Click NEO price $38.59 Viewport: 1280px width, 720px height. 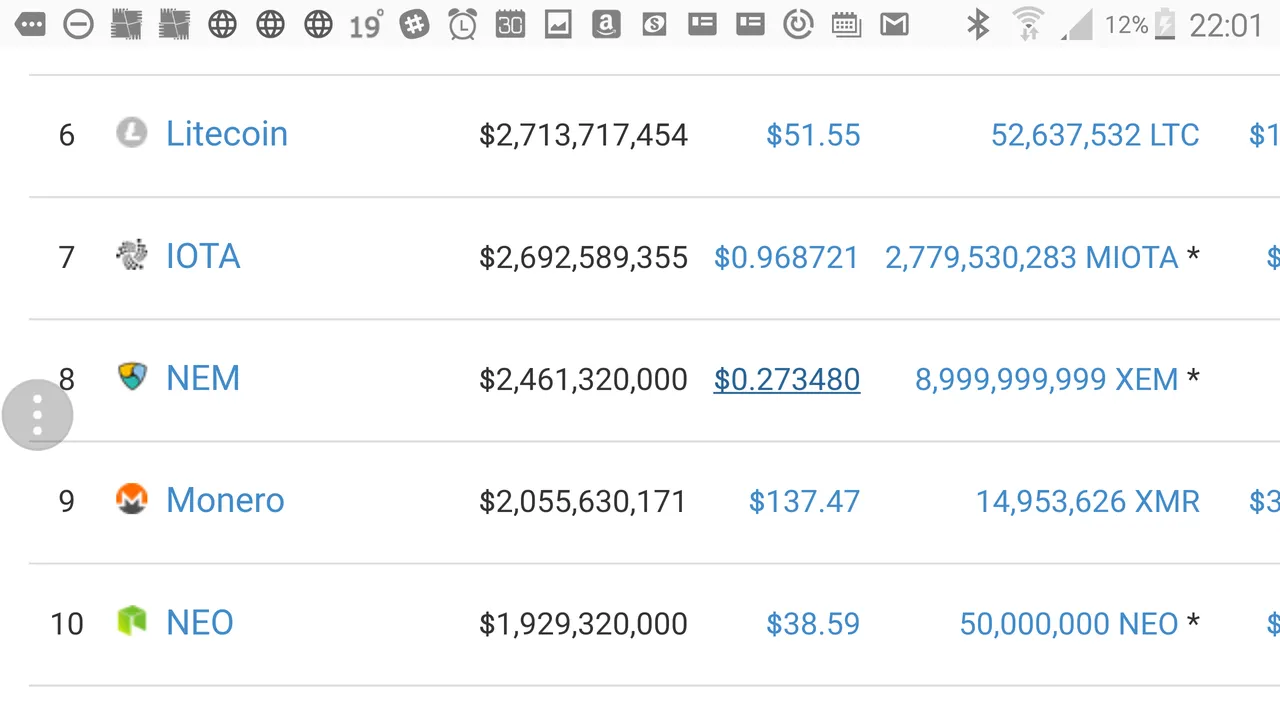[813, 623]
